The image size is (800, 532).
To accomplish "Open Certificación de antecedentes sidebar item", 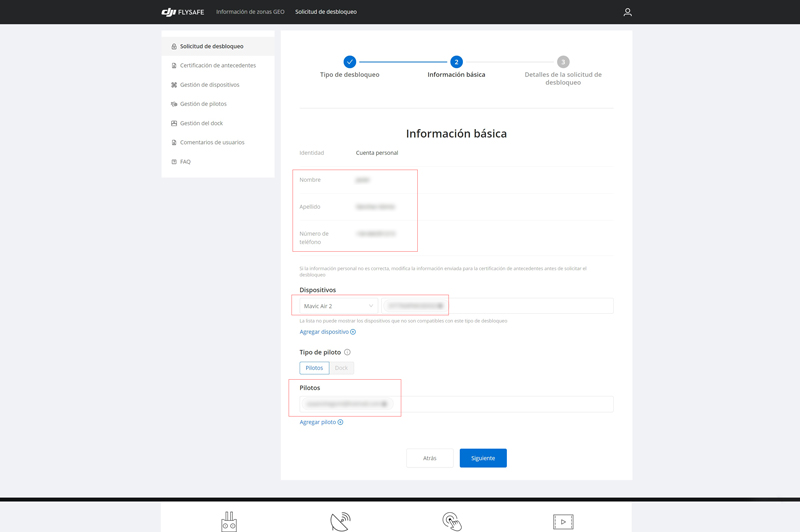I will click(217, 66).
